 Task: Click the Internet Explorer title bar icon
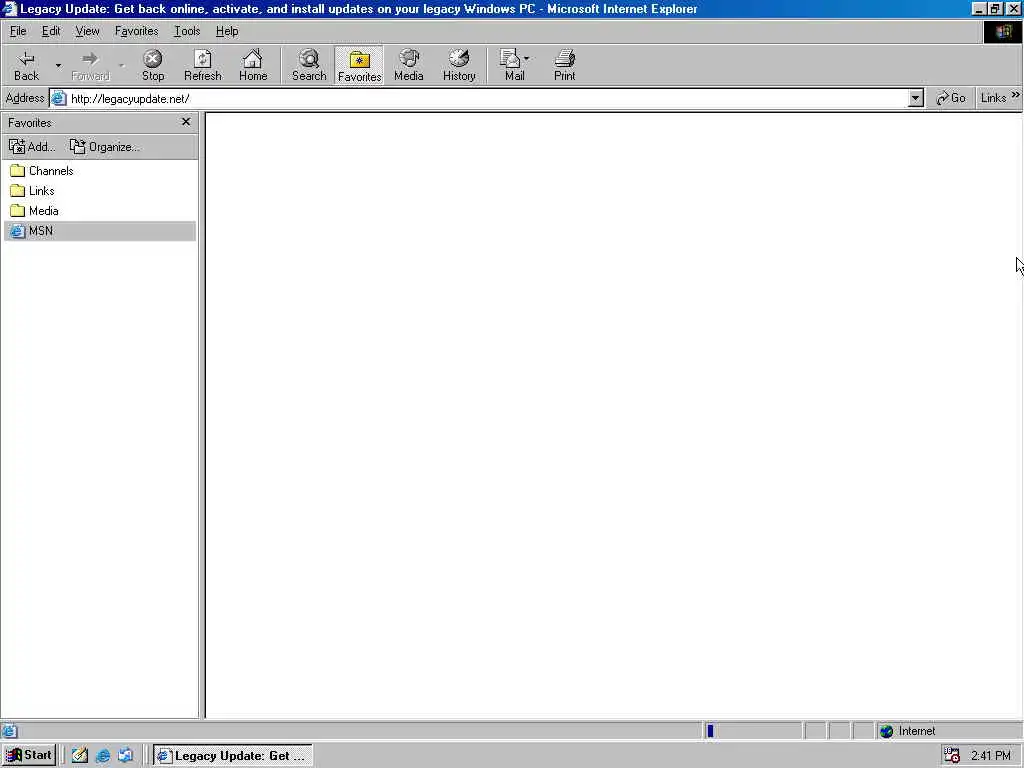9,8
